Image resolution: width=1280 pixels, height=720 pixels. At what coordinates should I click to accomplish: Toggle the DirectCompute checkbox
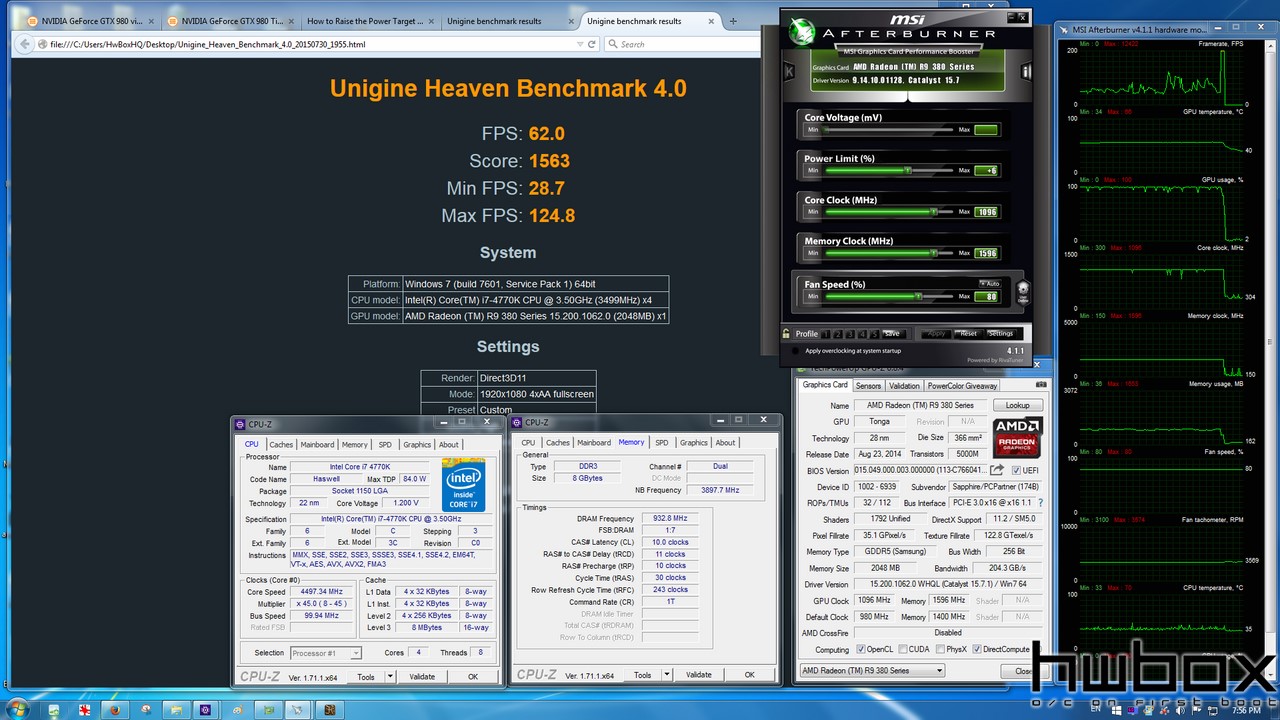pos(977,650)
